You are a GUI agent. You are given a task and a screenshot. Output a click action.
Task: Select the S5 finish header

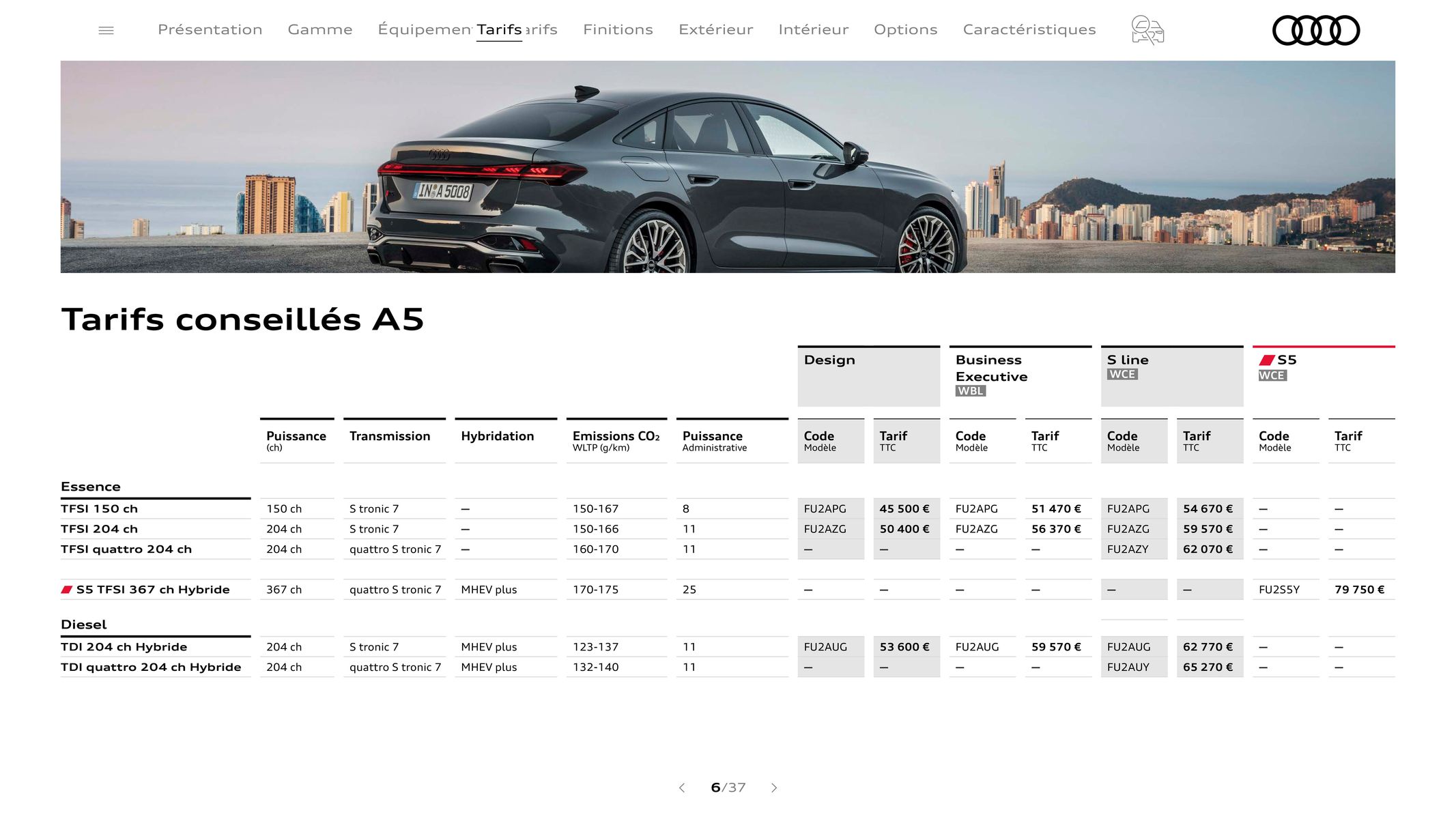[x=1324, y=376]
